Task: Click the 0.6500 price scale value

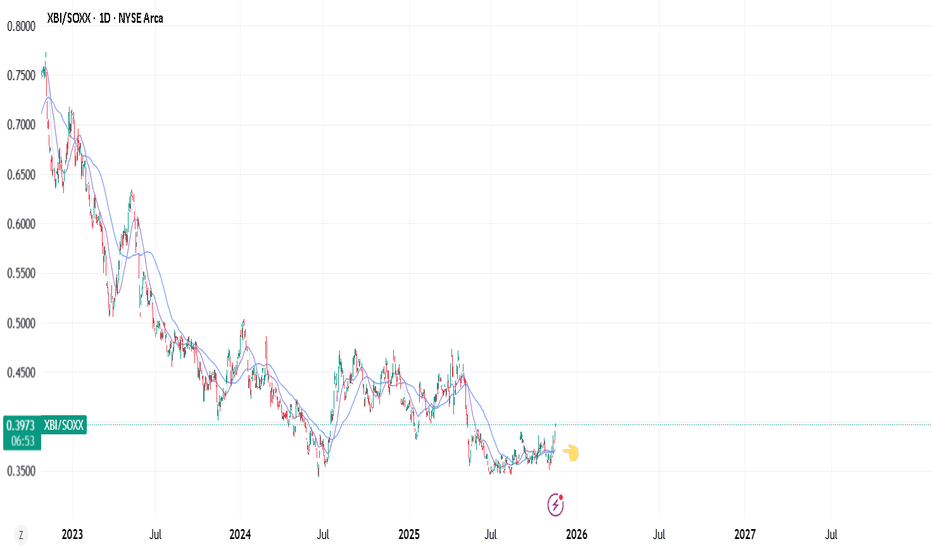Action: [x=21, y=175]
